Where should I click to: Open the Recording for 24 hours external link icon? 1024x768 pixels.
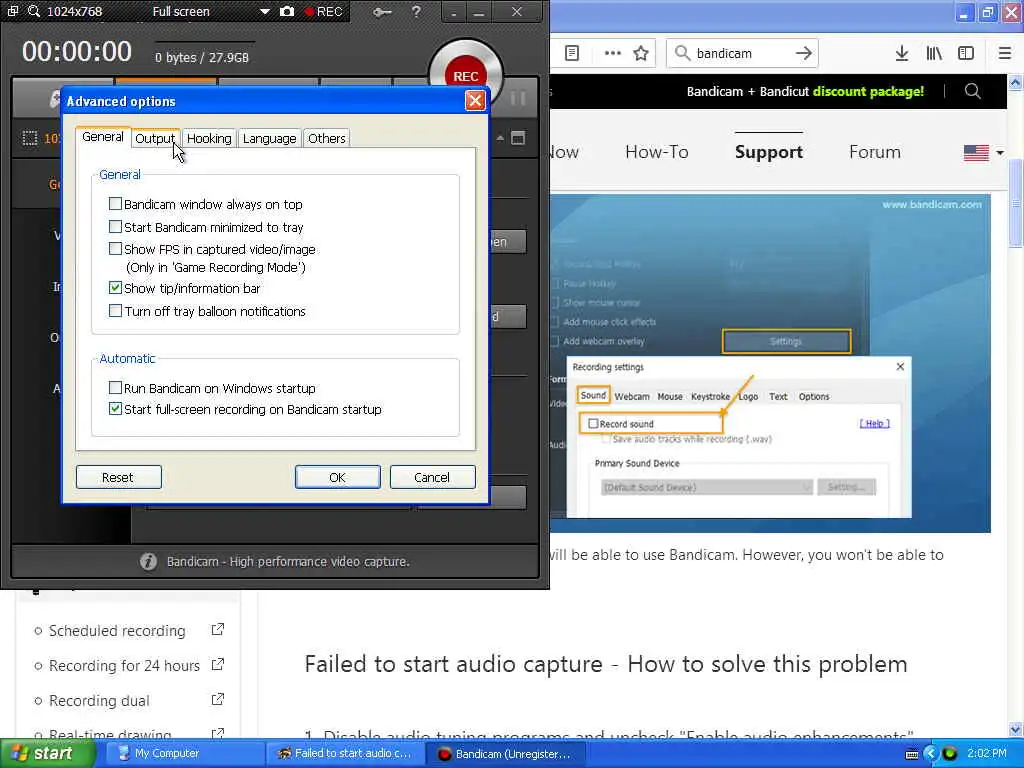click(x=218, y=664)
